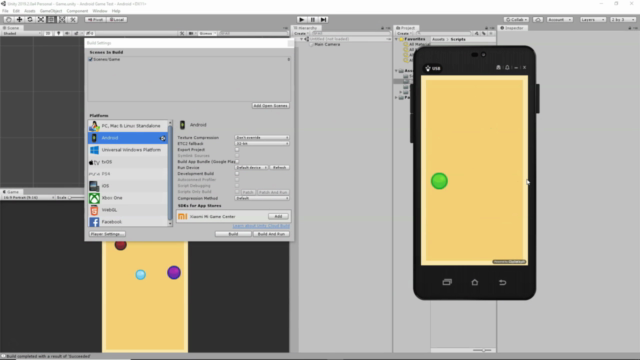Open the ETC2 fallback dropdown
Screen dimensions: 640x360
click(x=262, y=144)
